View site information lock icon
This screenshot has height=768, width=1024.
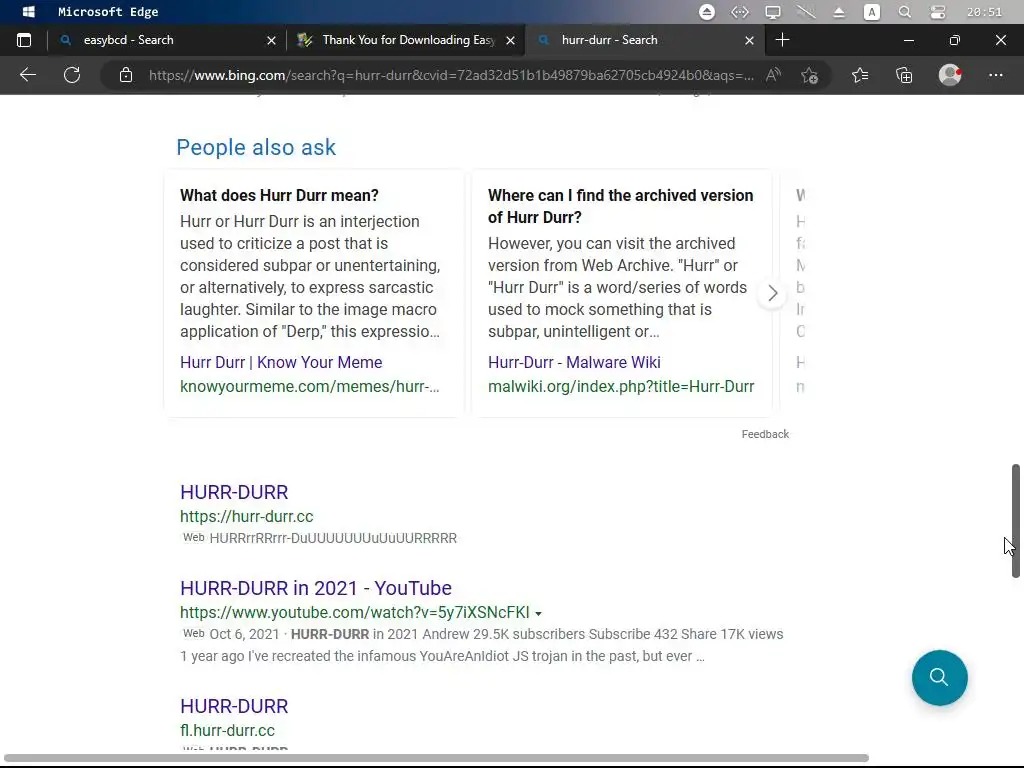pos(126,75)
